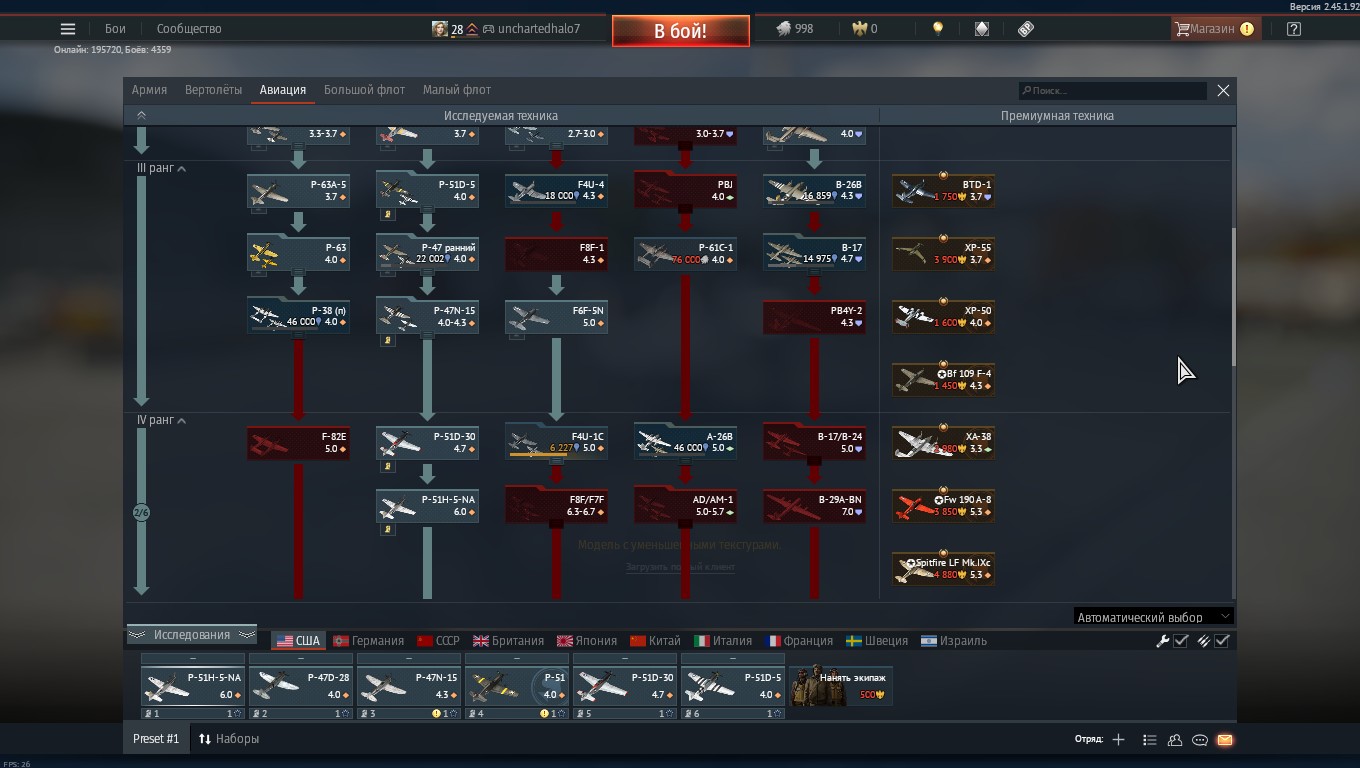Select the P-38 aircraft in tree
The height and width of the screenshot is (768, 1360).
point(298,317)
